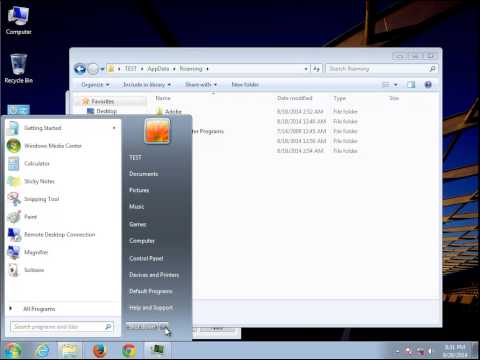Screen dimensions: 480x360
Task: Sort by Date modified column
Action: (295, 98)
